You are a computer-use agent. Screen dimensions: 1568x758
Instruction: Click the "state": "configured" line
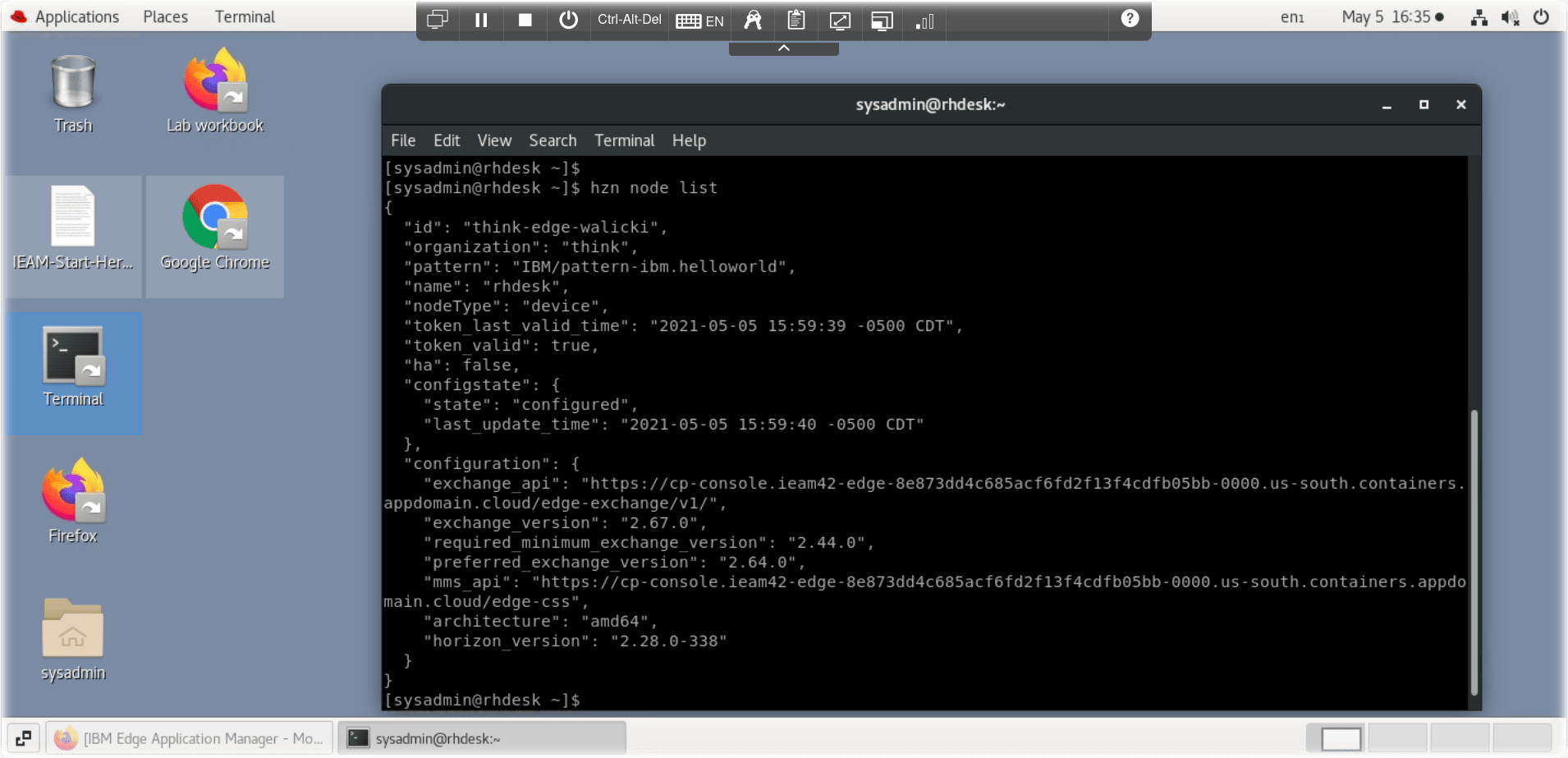(x=530, y=405)
